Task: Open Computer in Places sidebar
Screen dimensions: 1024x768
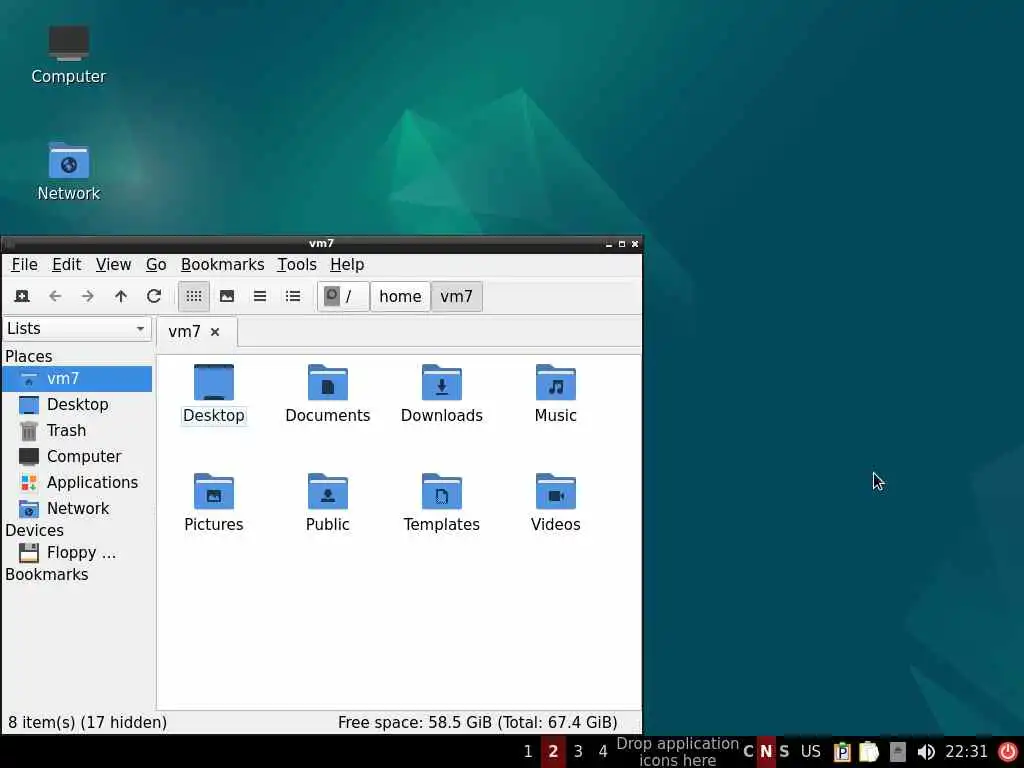Action: click(x=77, y=456)
